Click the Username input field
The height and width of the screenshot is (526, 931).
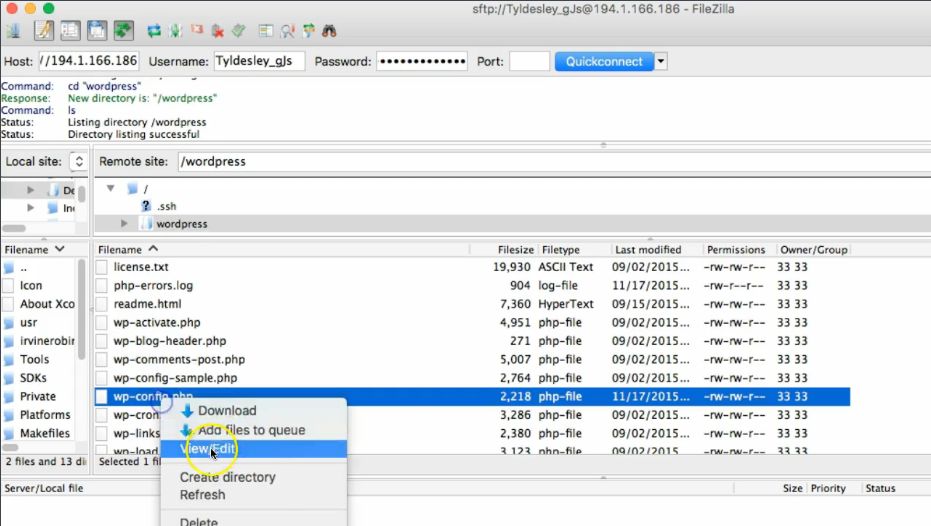(x=259, y=61)
